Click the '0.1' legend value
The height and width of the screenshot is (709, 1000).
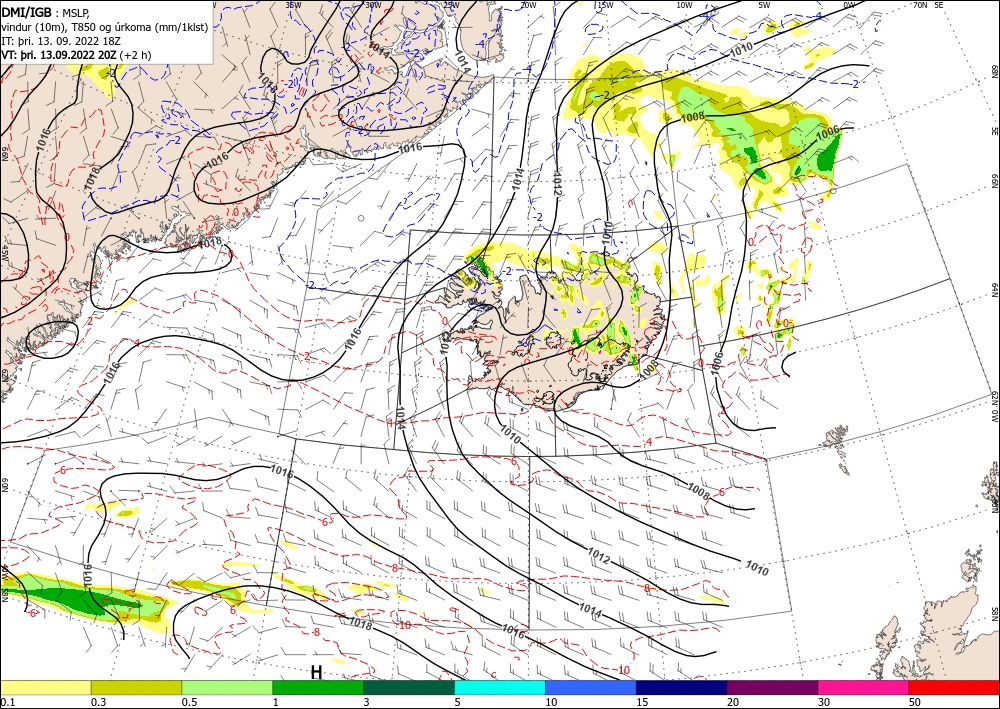click(6, 702)
